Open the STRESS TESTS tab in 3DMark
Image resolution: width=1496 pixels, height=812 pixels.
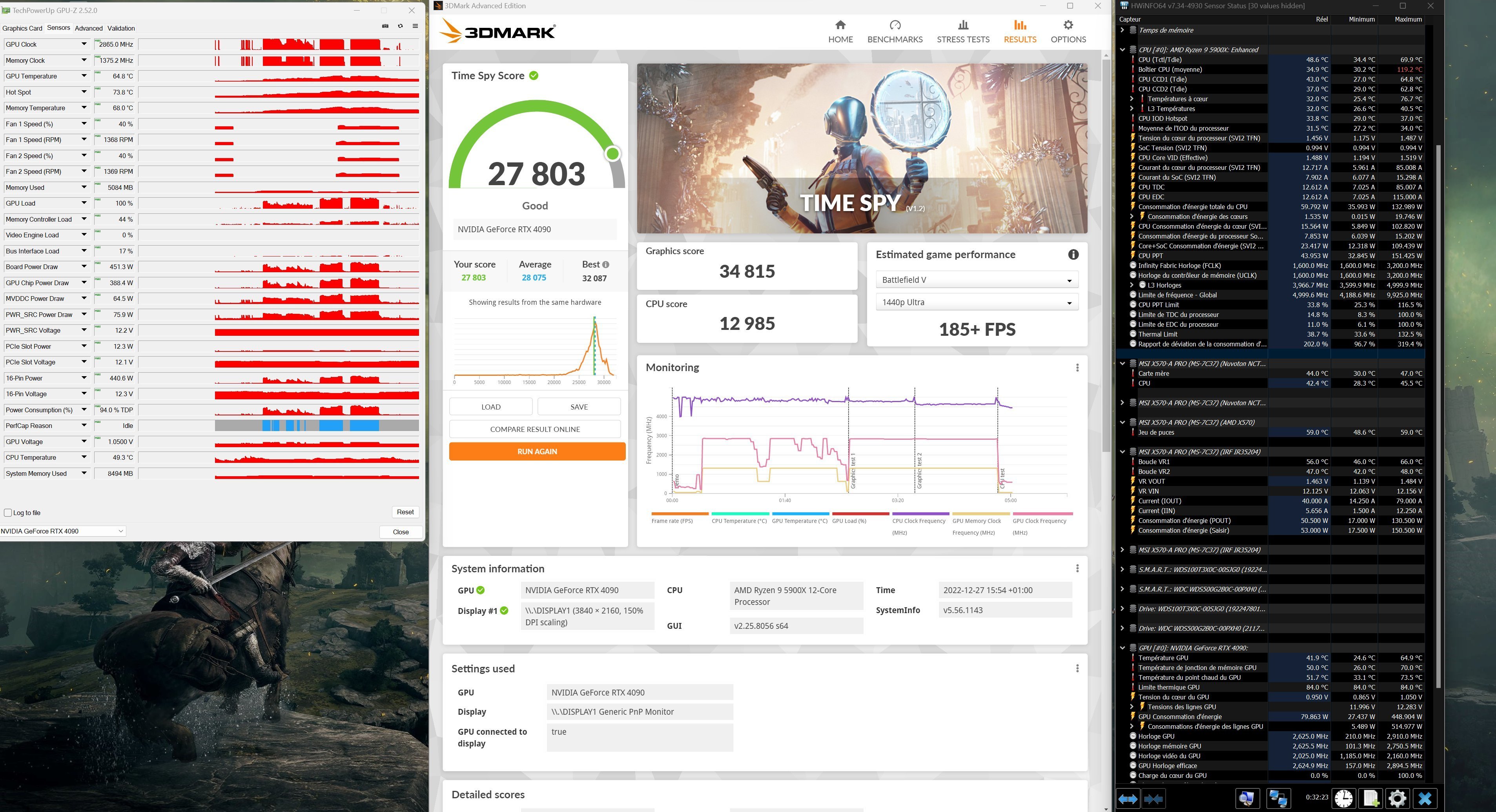click(963, 31)
